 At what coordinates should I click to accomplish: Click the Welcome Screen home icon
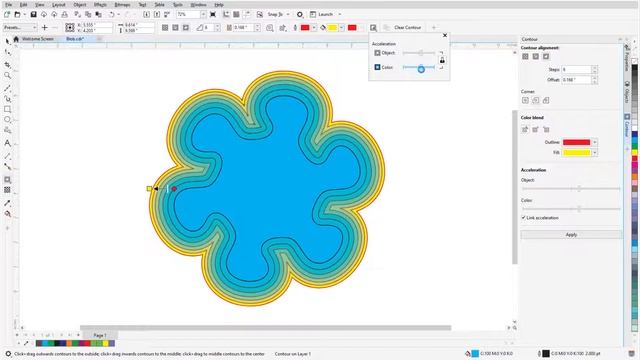point(16,39)
